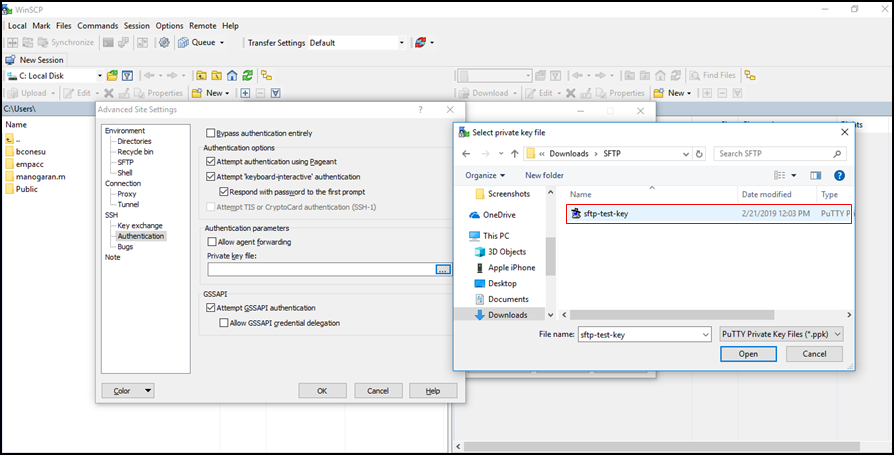Viewport: 894px width, 455px height.
Task: Click the local panel open directory icon
Action: click(112, 75)
